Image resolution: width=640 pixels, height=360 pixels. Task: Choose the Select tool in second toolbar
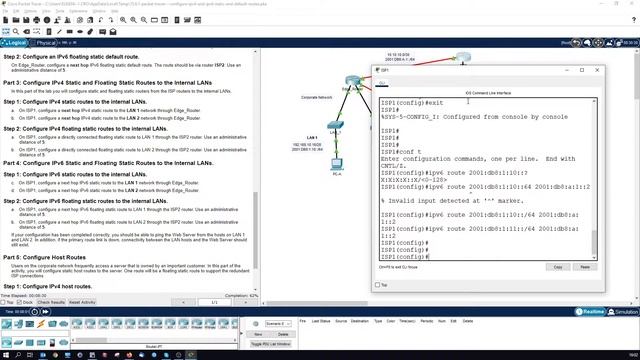(x=6, y=31)
